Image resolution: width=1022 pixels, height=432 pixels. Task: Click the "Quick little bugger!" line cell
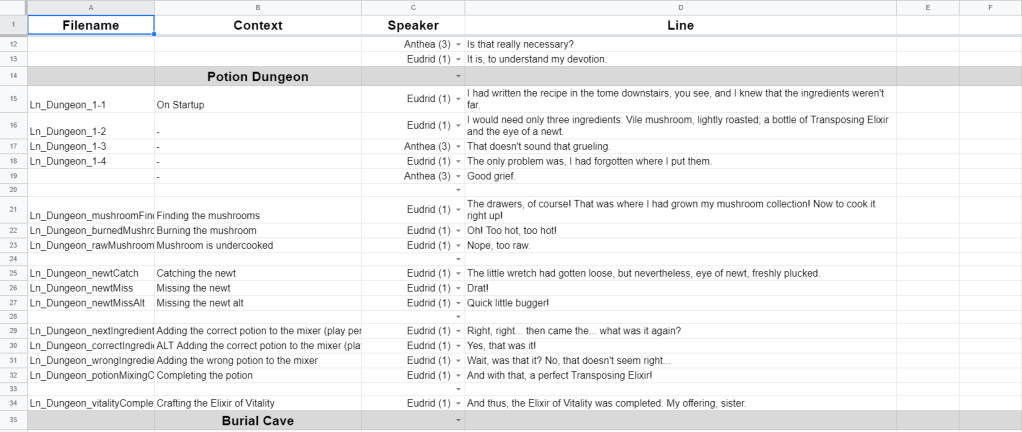[680, 303]
